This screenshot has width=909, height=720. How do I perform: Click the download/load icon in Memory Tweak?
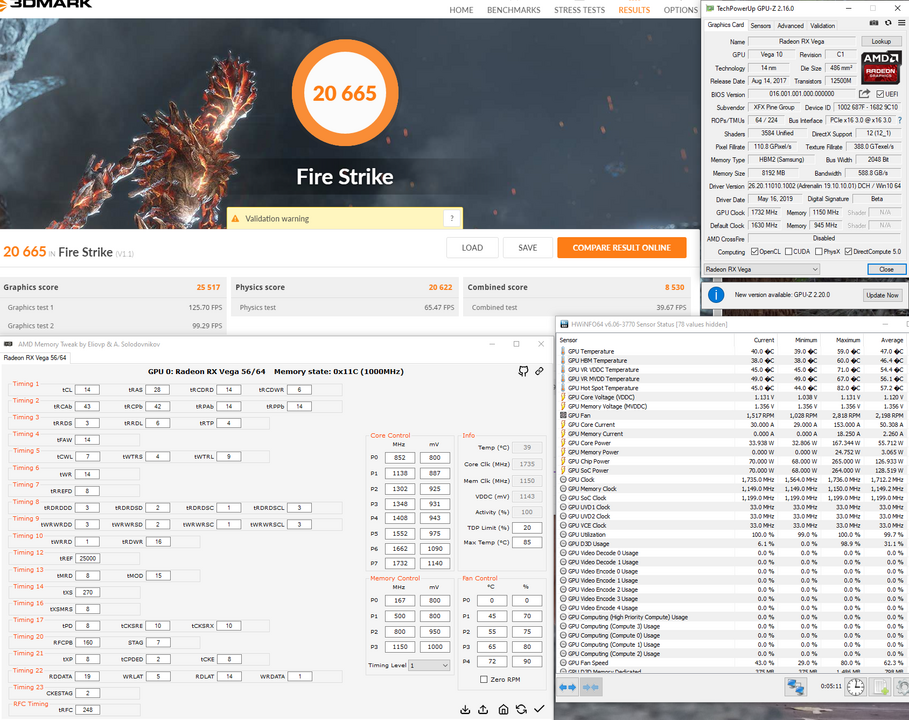[465, 710]
